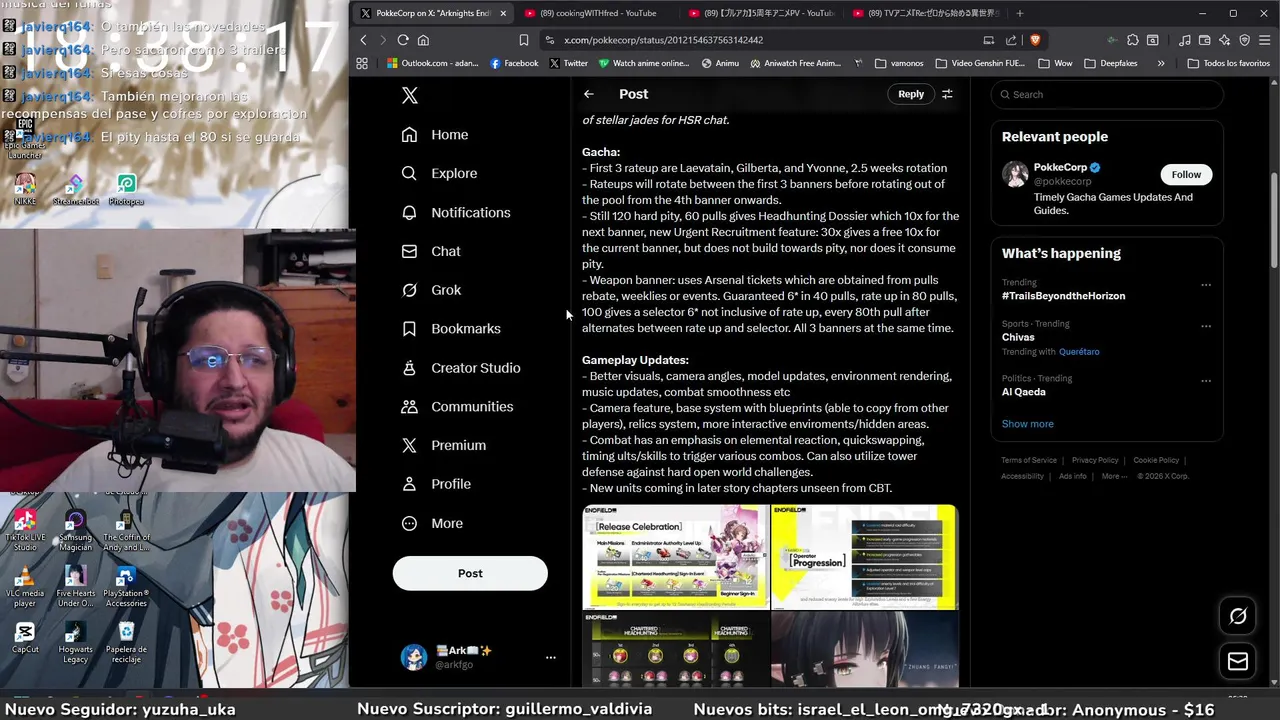Image resolution: width=1280 pixels, height=720 pixels.
Task: Open Communities in X sidebar
Action: click(457, 407)
